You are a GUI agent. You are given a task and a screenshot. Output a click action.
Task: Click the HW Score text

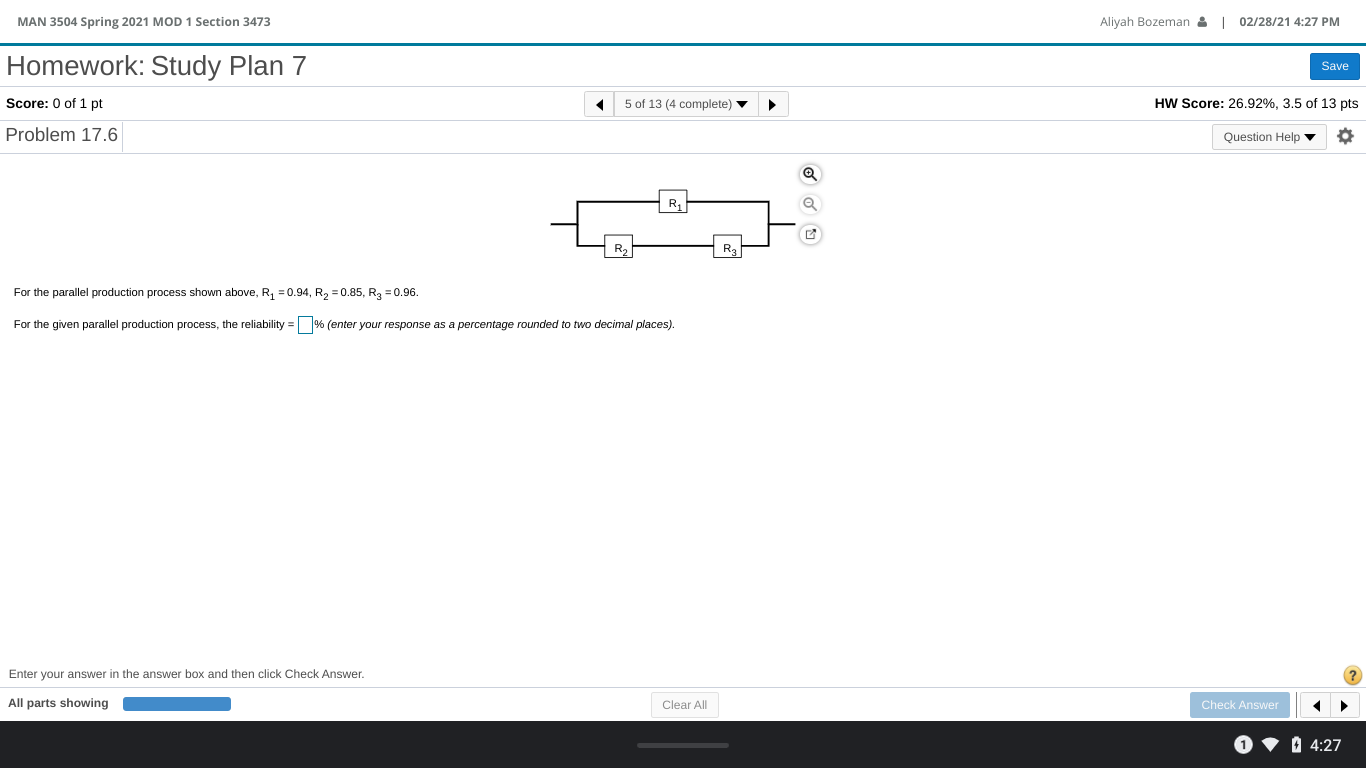pos(1256,104)
